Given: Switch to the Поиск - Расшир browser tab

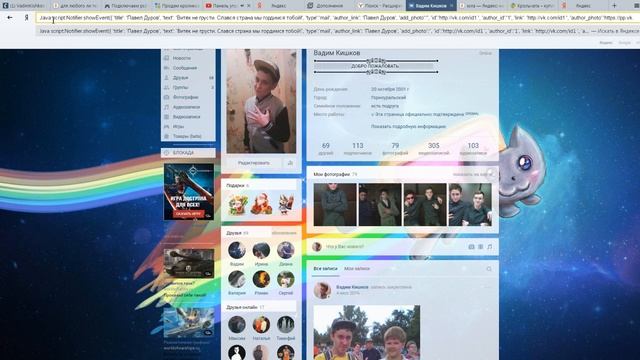Looking at the screenshot, I should point(379,6).
